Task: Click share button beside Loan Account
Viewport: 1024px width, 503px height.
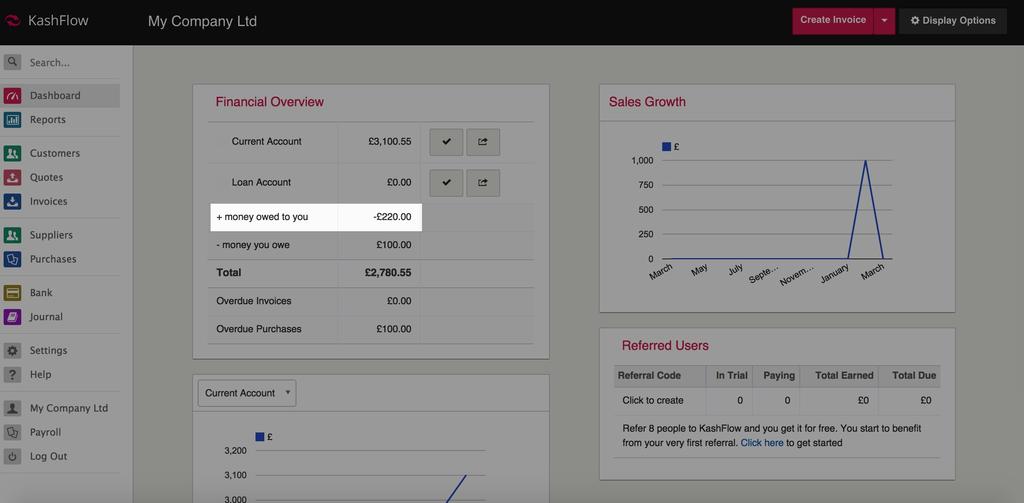Action: click(483, 183)
